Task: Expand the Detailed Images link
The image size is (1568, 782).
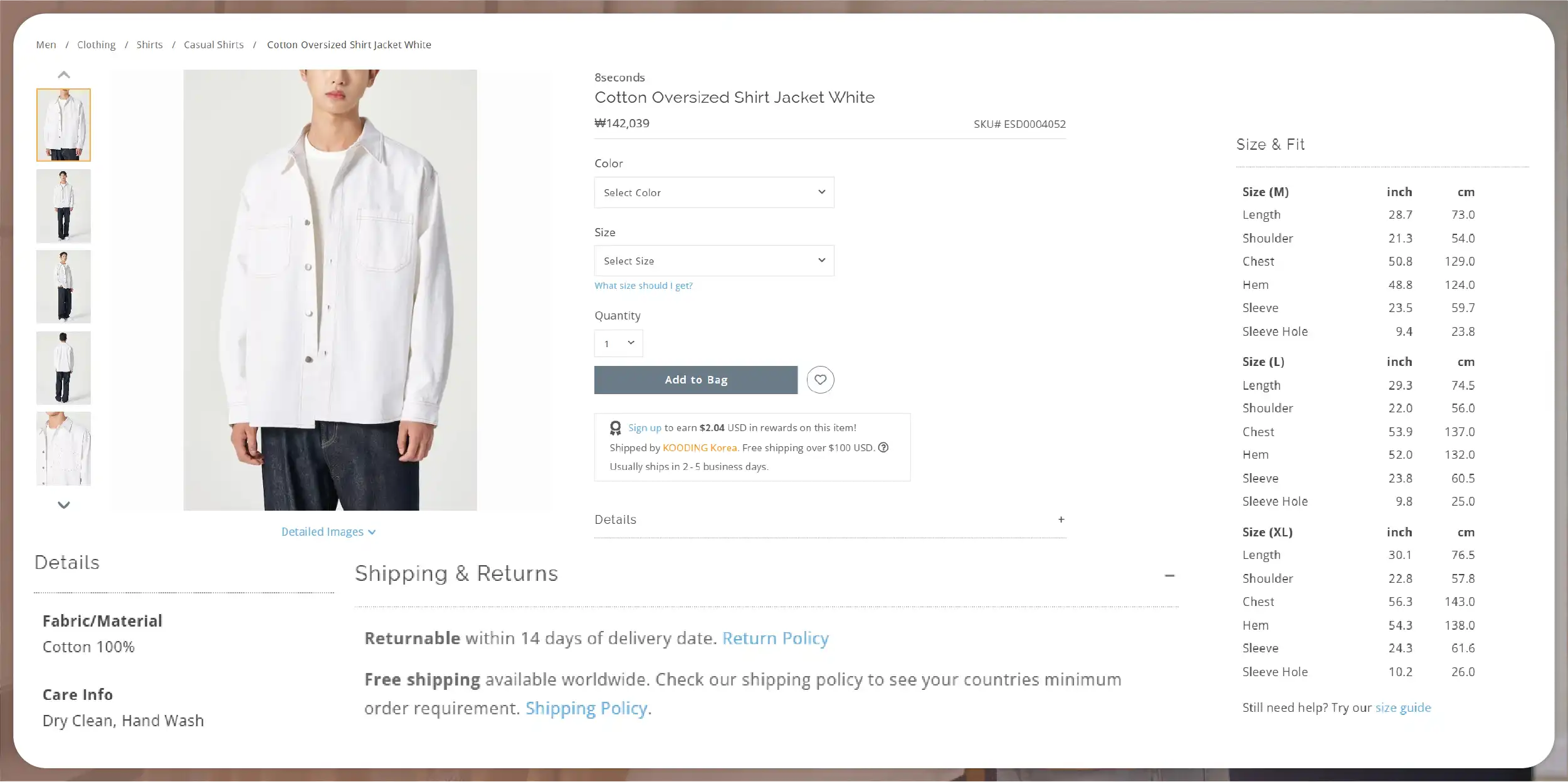Action: click(328, 532)
